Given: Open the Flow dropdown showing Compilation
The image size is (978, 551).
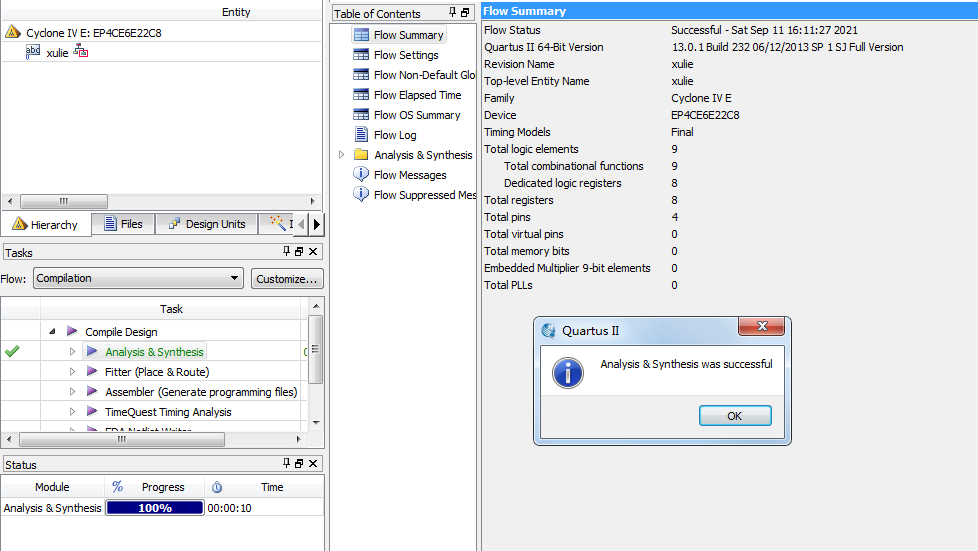Looking at the screenshot, I should point(138,279).
